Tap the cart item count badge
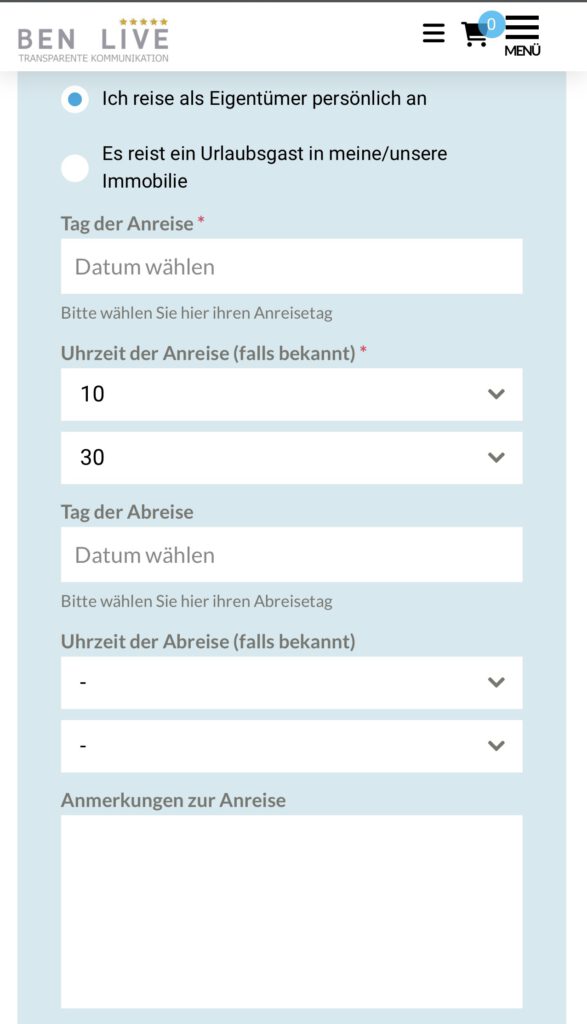The height and width of the screenshot is (1024, 587). 492,25
